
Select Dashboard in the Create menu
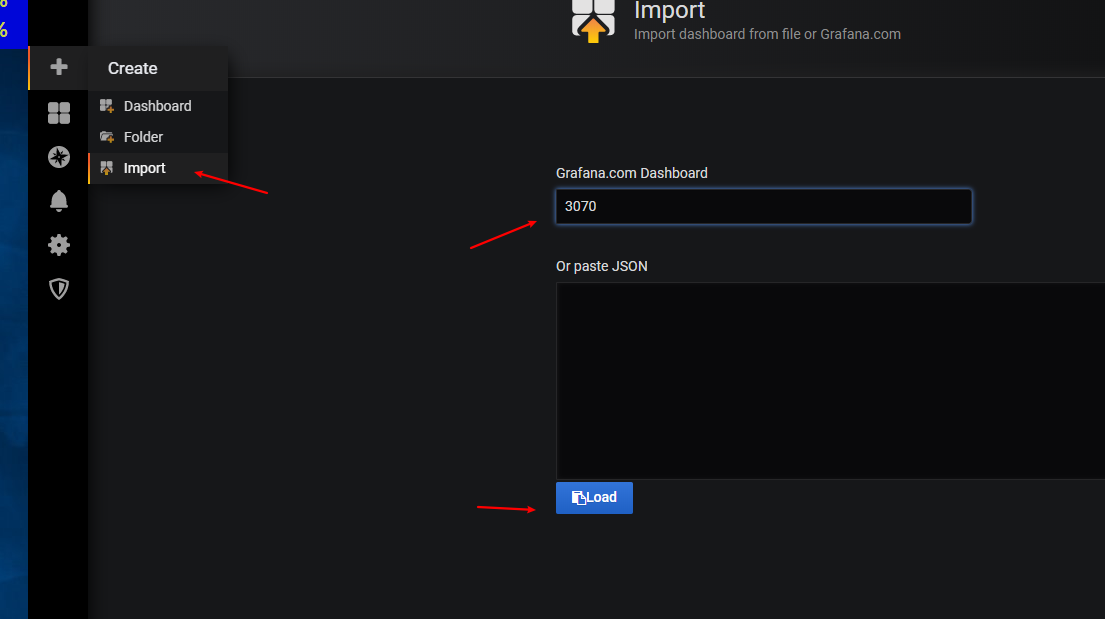coord(158,106)
